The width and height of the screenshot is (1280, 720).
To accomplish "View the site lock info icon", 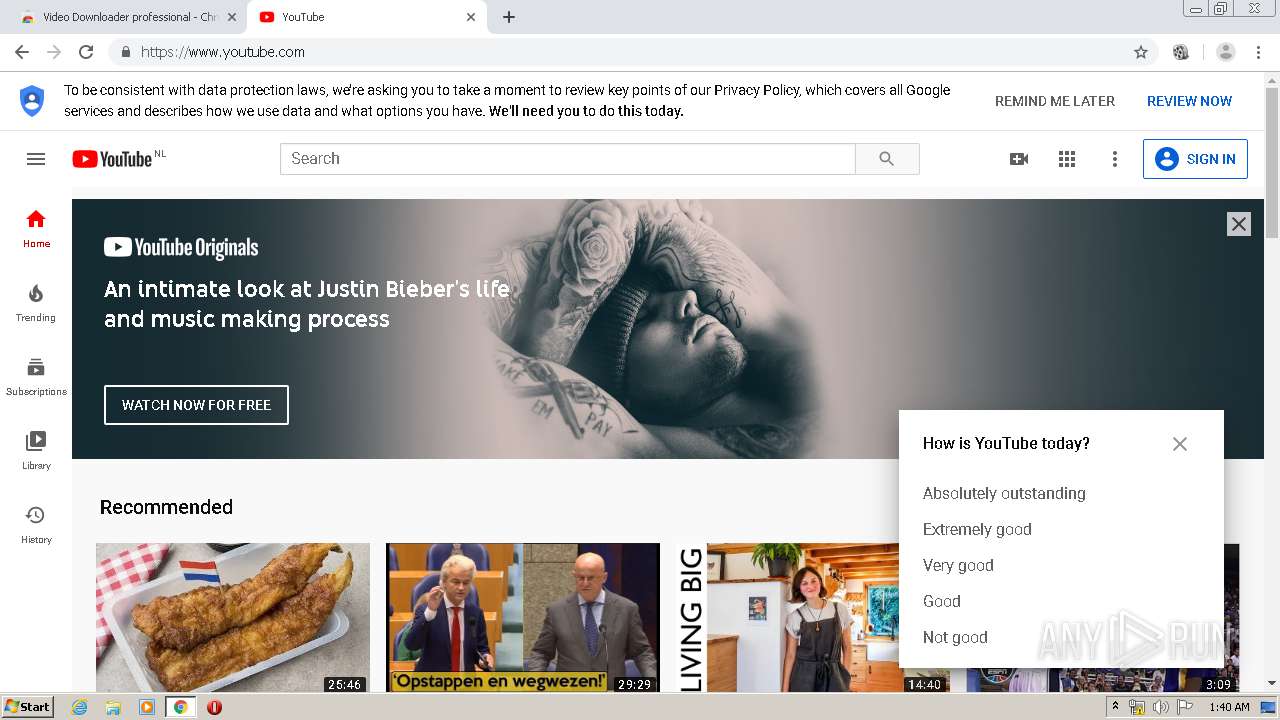I will (126, 52).
